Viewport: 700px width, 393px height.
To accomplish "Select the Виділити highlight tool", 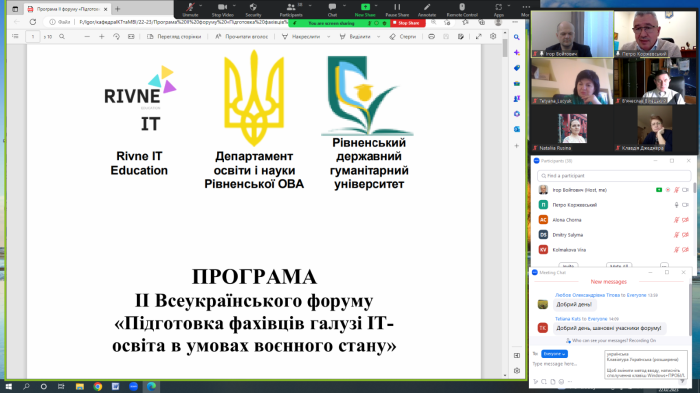I will (x=355, y=37).
